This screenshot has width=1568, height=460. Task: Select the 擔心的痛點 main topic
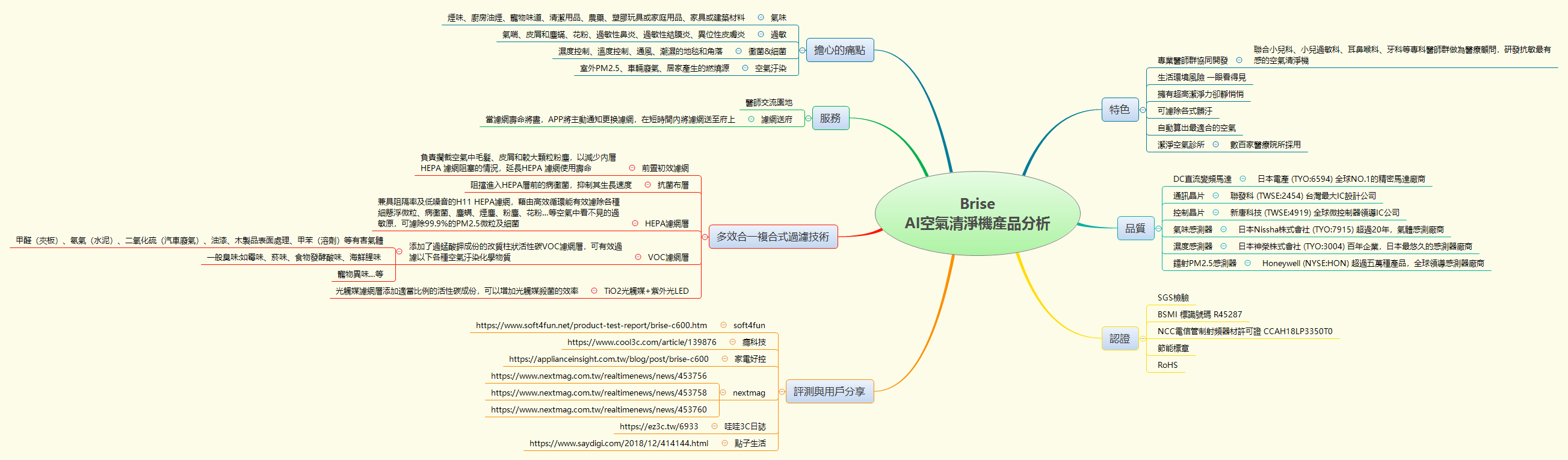839,50
